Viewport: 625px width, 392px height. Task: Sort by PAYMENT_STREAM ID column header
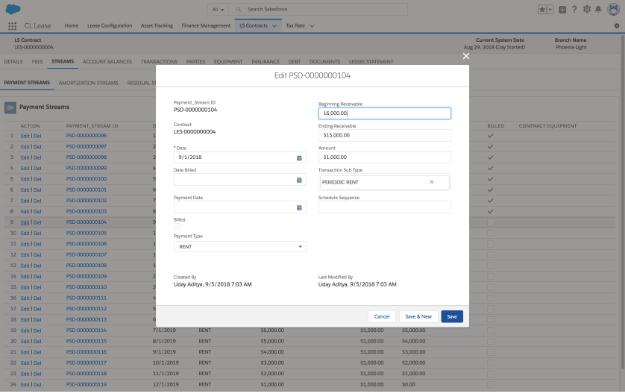(x=92, y=126)
